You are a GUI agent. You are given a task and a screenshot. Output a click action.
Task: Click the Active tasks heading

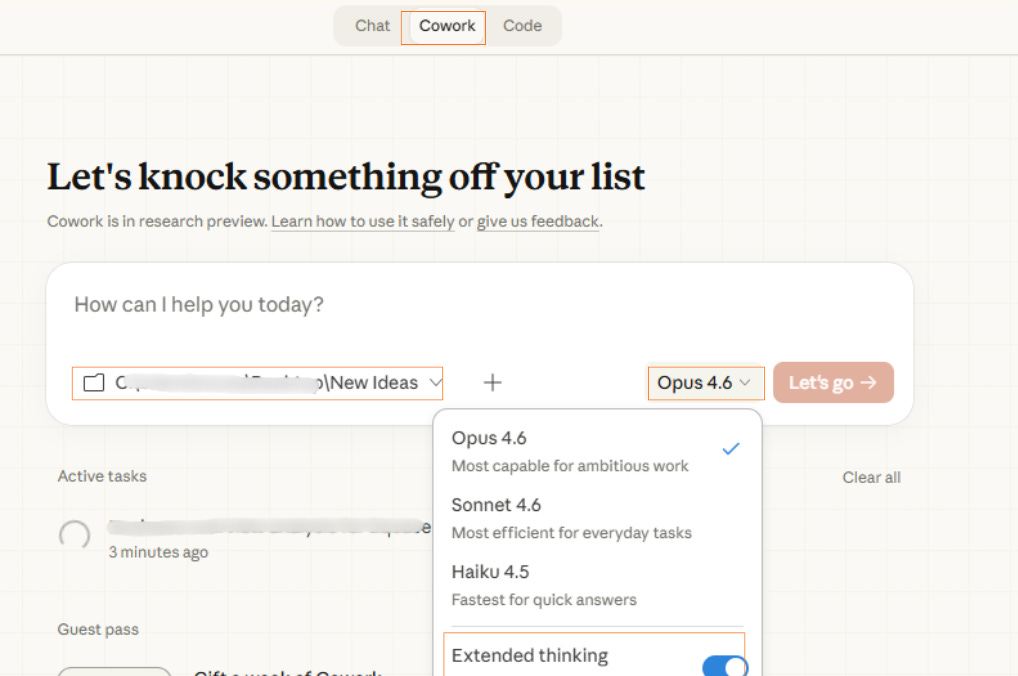(x=102, y=476)
